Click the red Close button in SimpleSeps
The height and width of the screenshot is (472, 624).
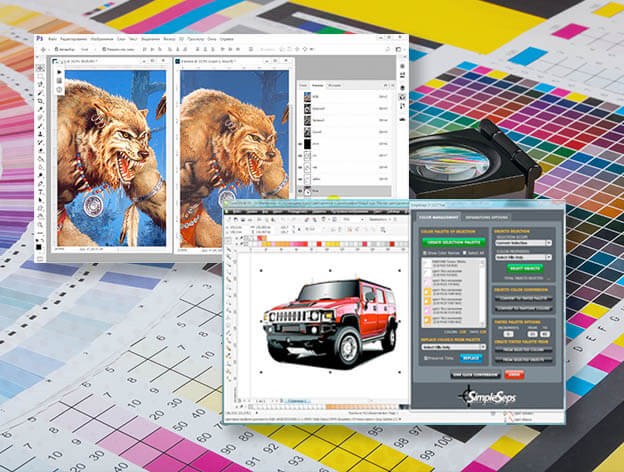(515, 374)
